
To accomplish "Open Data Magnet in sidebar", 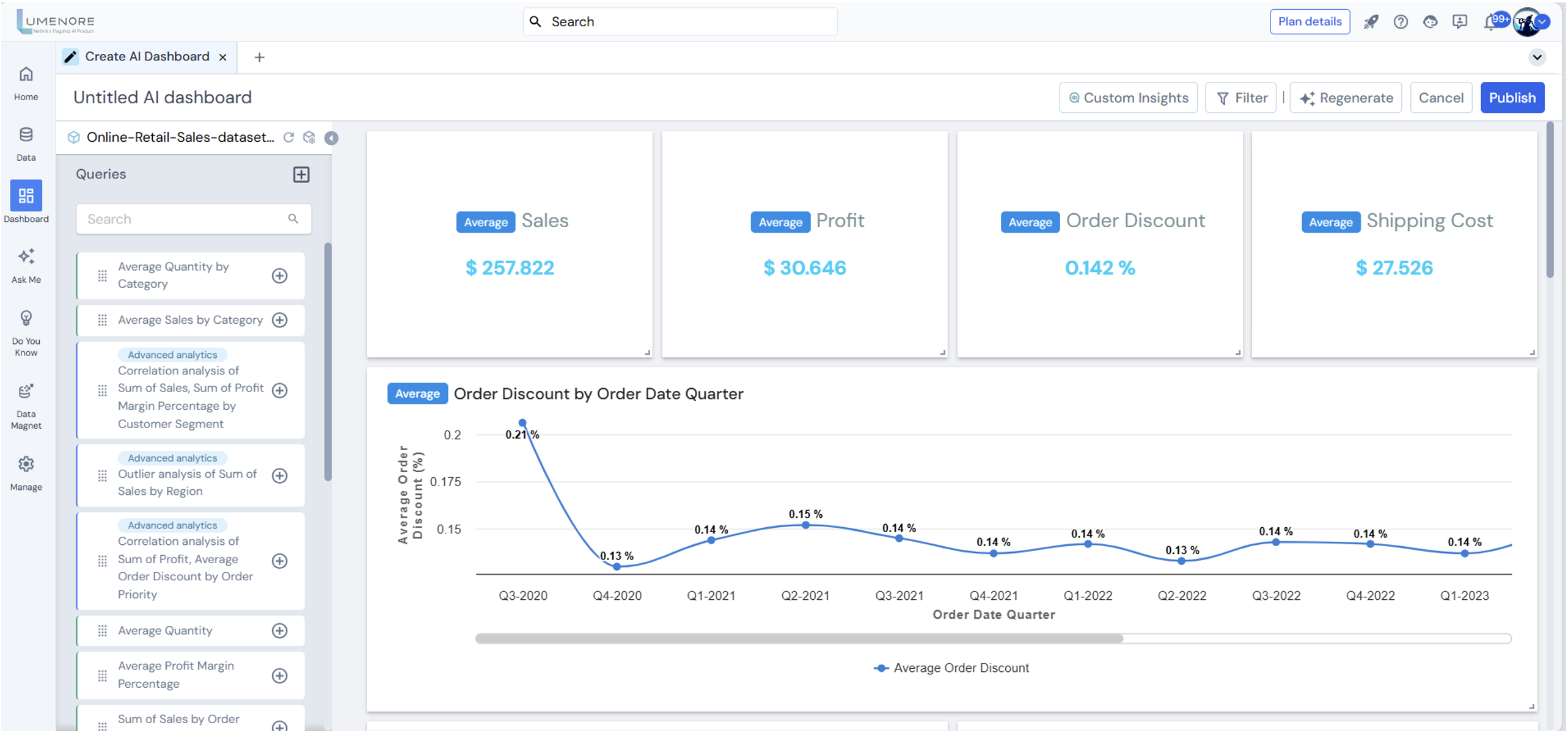I will click(x=26, y=392).
